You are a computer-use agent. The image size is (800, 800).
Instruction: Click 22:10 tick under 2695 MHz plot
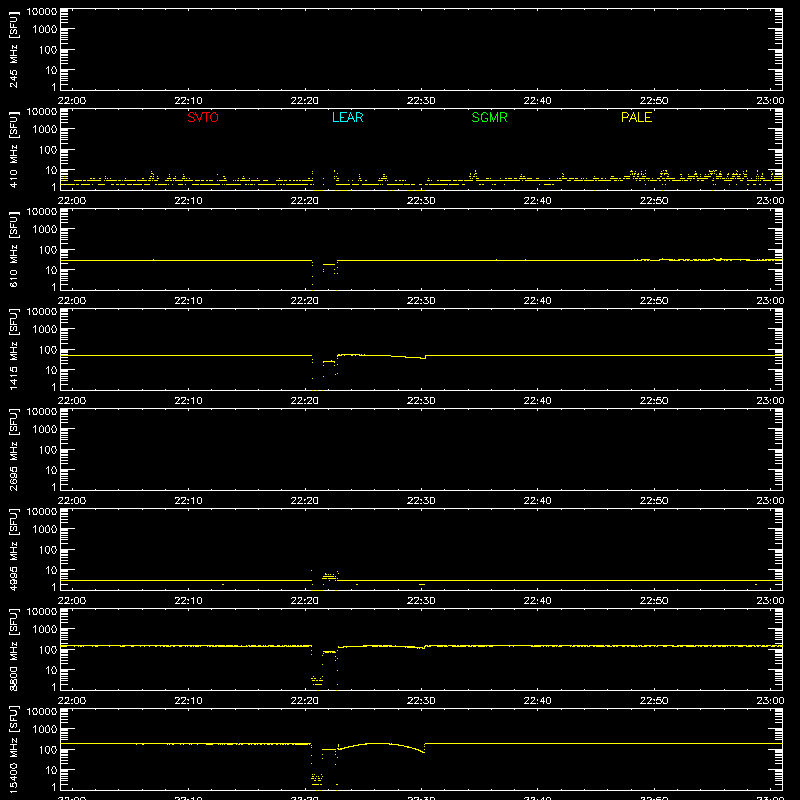pos(188,501)
